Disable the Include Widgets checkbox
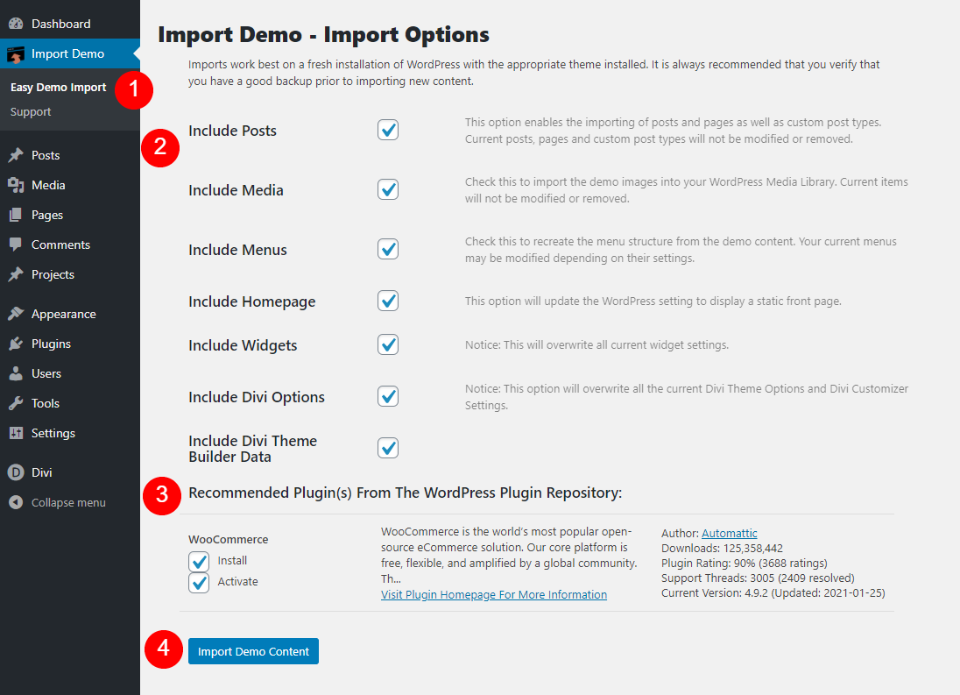Viewport: 960px width, 695px height. 388,345
